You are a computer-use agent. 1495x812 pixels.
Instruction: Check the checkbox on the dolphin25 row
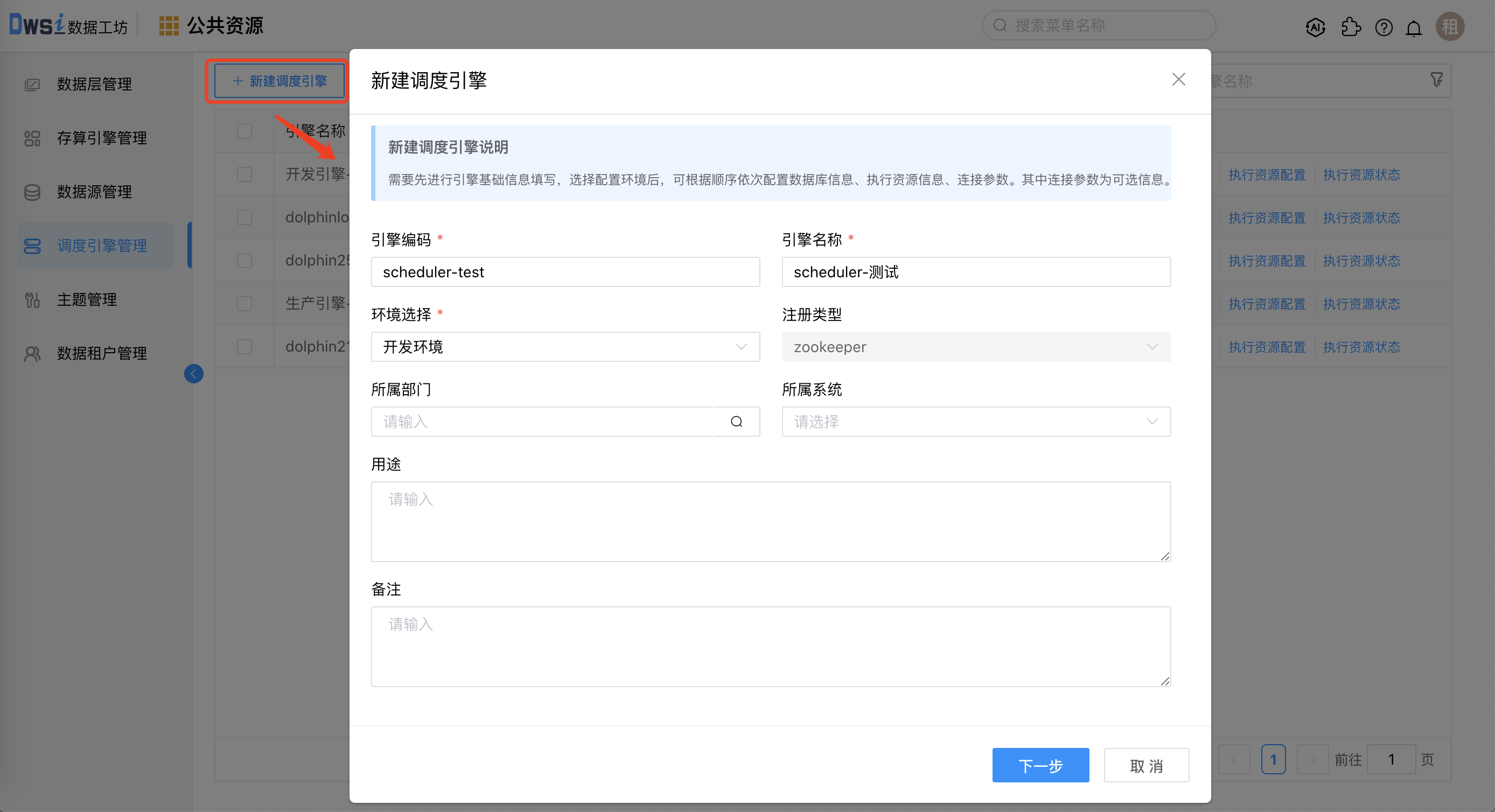tap(244, 260)
